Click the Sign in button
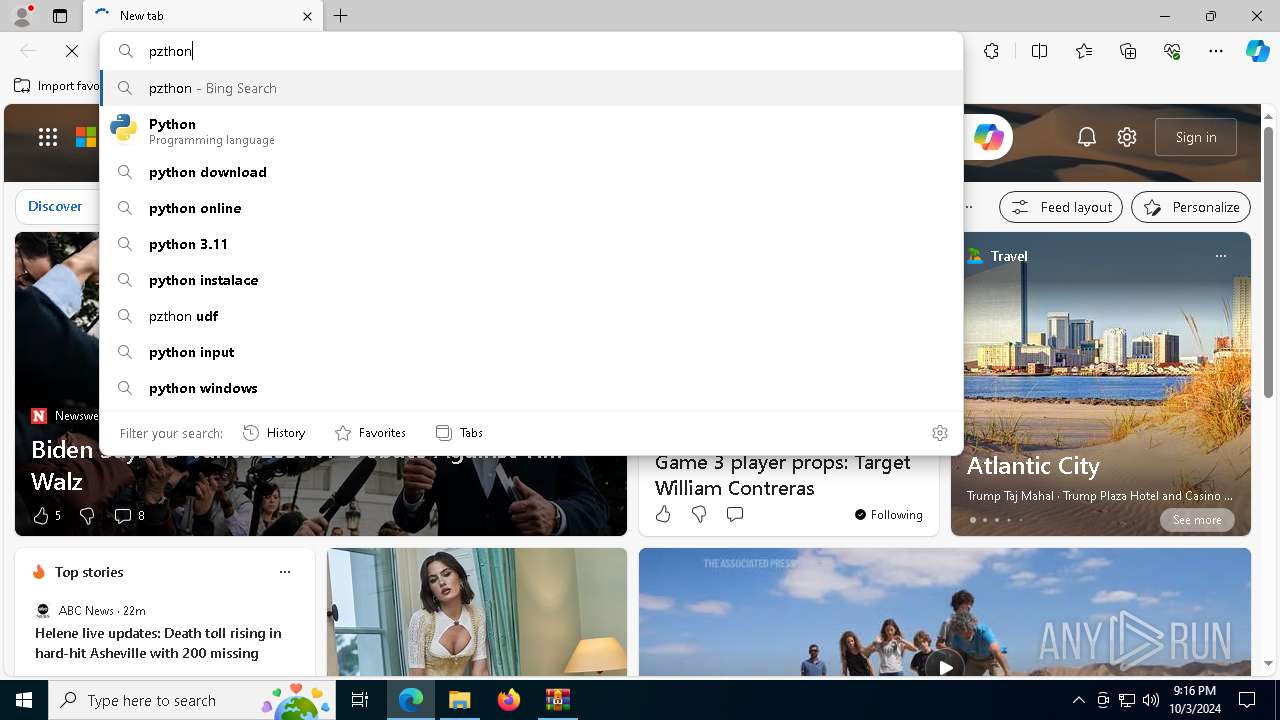Viewport: 1280px width, 720px height. 1196,137
